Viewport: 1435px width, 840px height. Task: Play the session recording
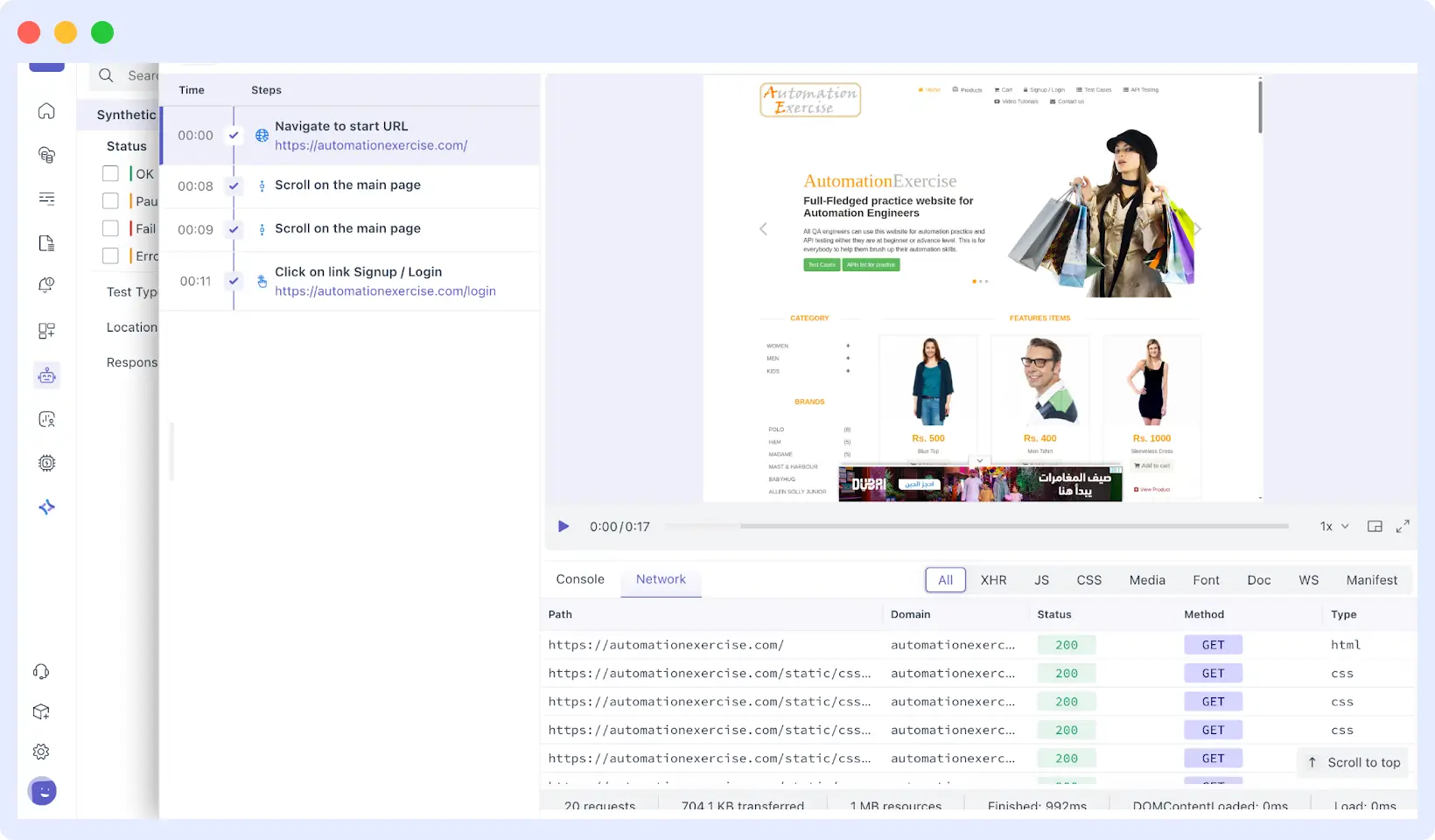tap(563, 526)
